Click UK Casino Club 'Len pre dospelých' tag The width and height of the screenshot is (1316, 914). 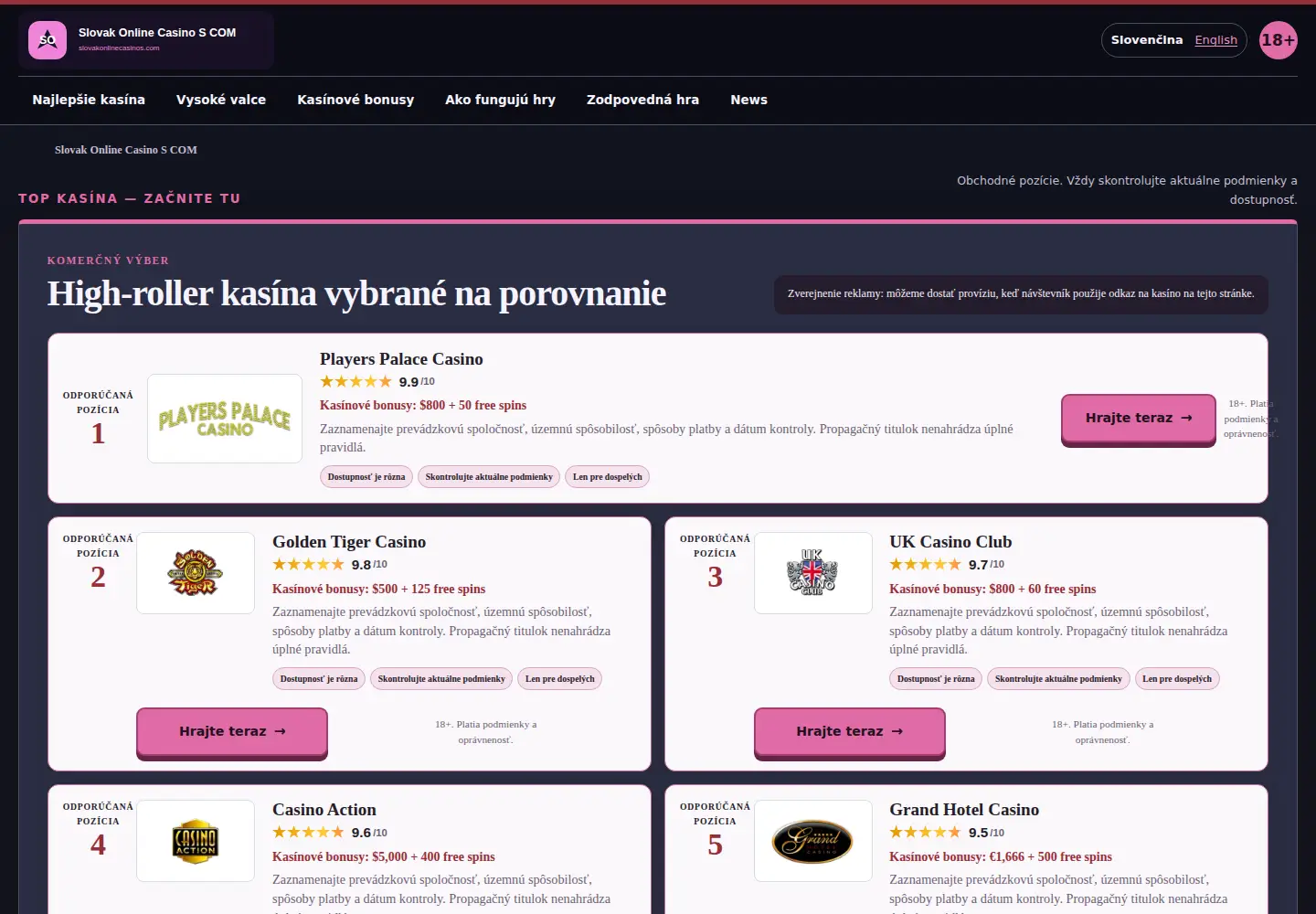pos(1177,679)
